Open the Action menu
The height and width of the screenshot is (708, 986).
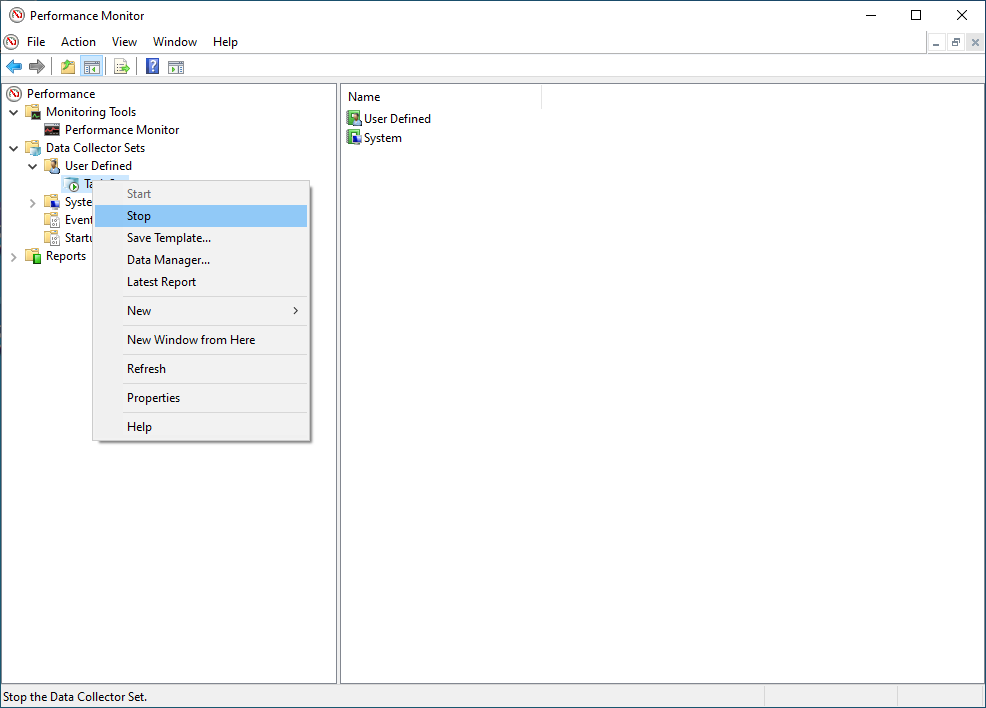[78, 42]
